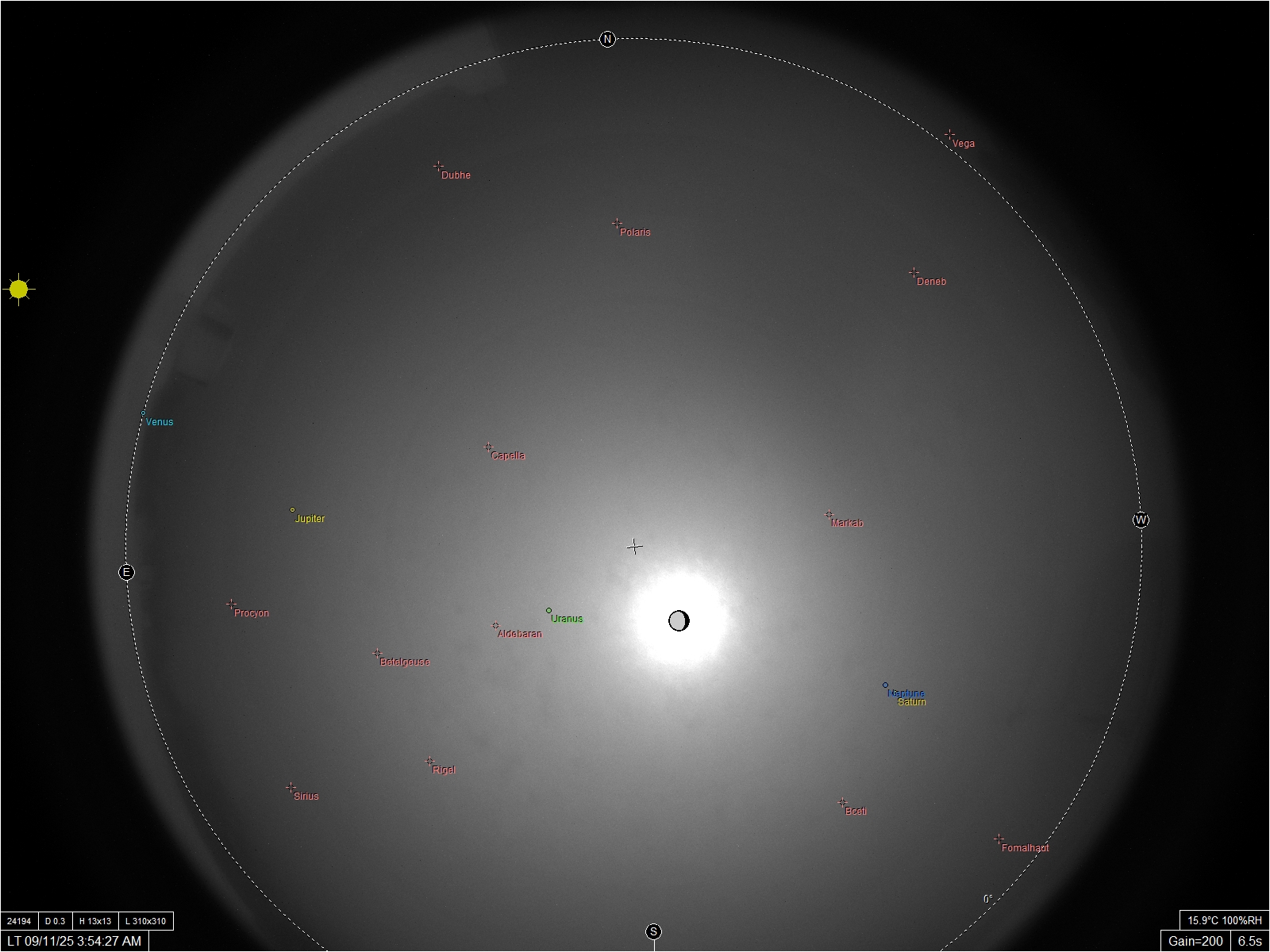Click the West compass marker
Screen dimensions: 1270x952
click(x=1141, y=520)
